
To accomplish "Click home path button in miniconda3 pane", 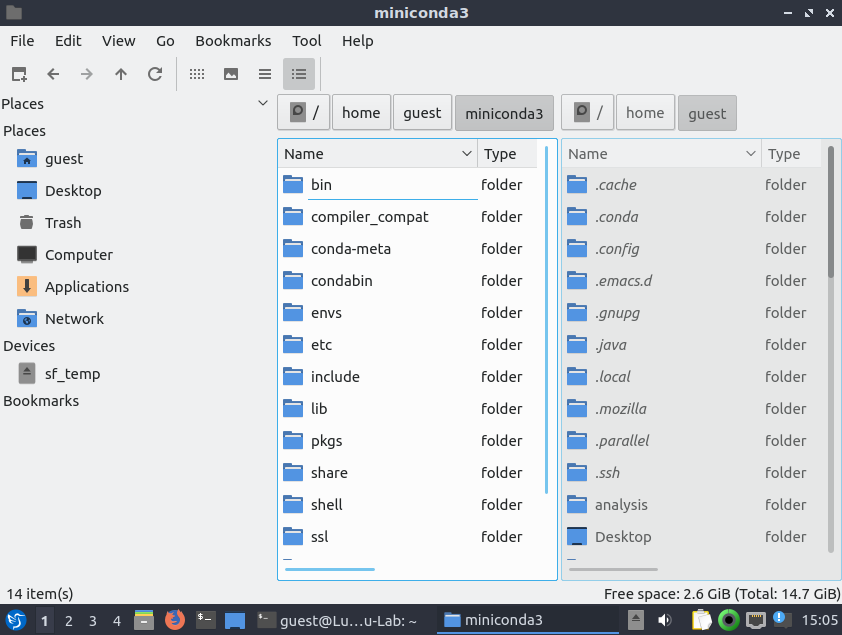I will point(361,113).
